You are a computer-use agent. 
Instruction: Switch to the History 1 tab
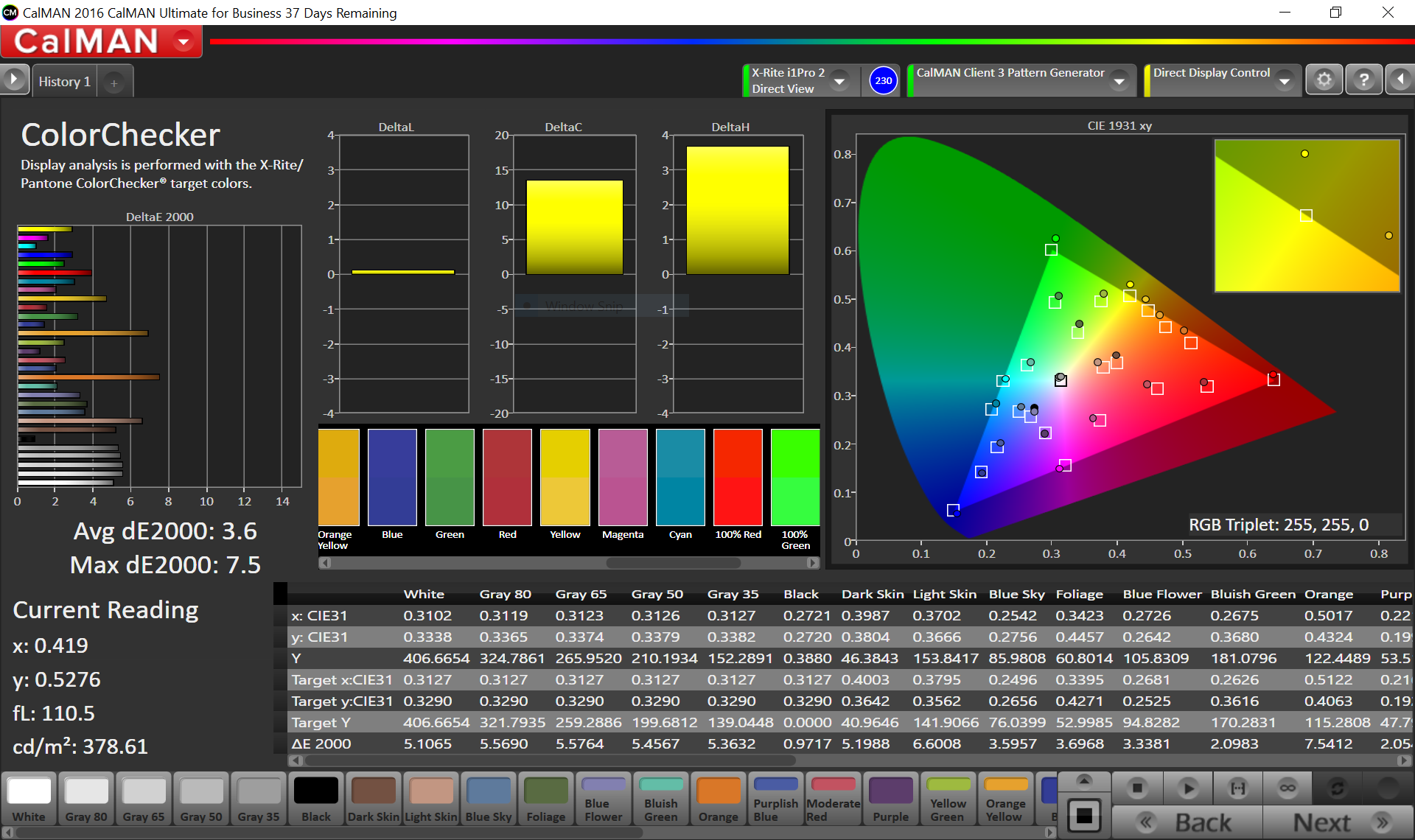(x=64, y=82)
